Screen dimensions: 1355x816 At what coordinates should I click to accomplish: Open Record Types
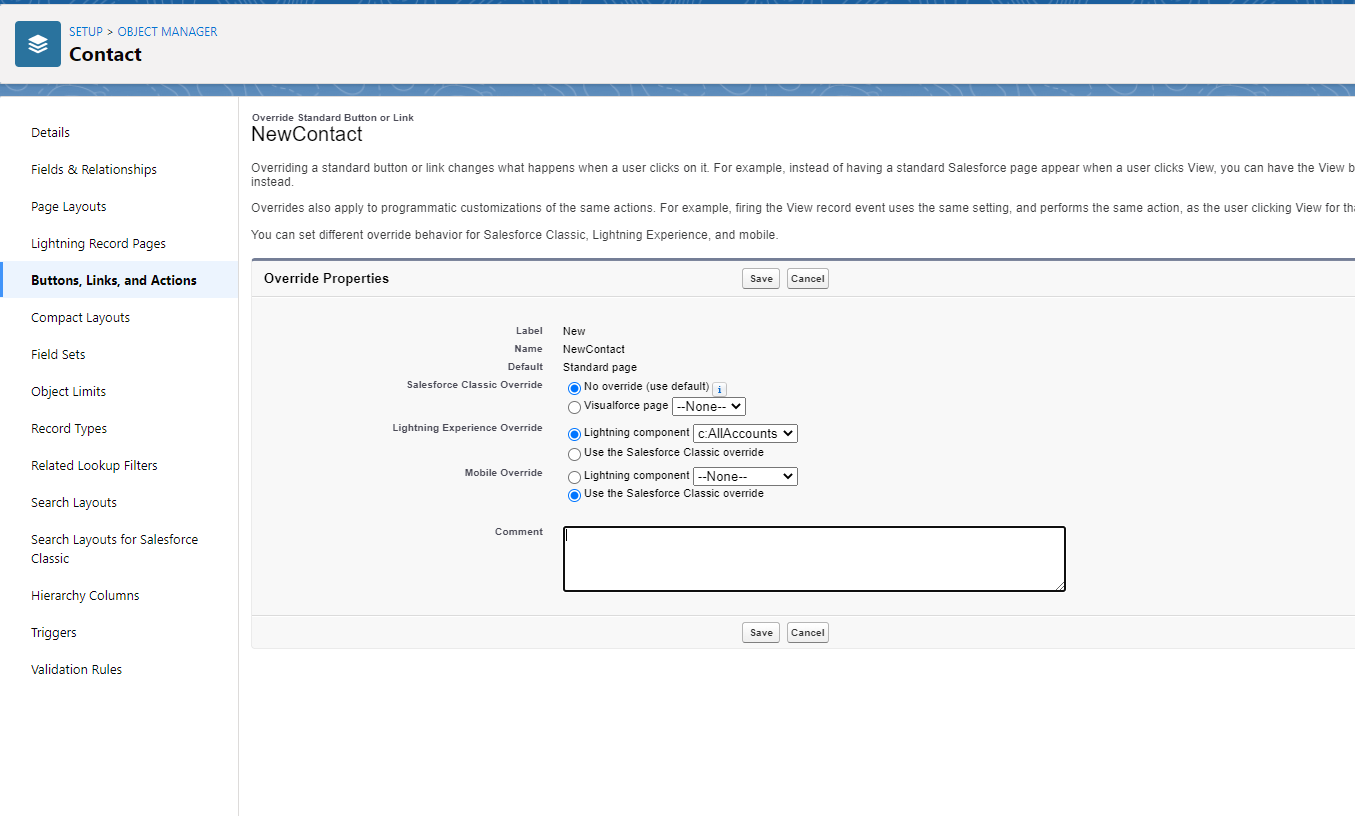point(69,428)
